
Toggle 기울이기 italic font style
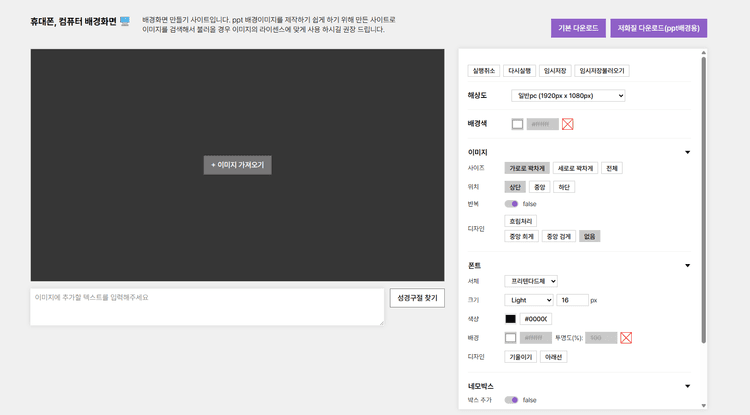(520, 357)
